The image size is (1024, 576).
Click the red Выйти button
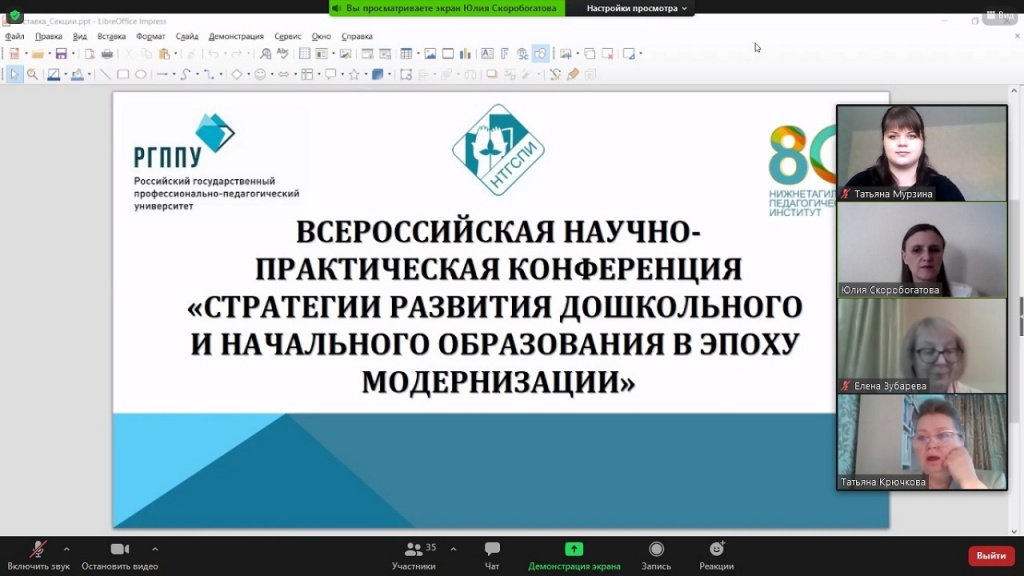[991, 555]
